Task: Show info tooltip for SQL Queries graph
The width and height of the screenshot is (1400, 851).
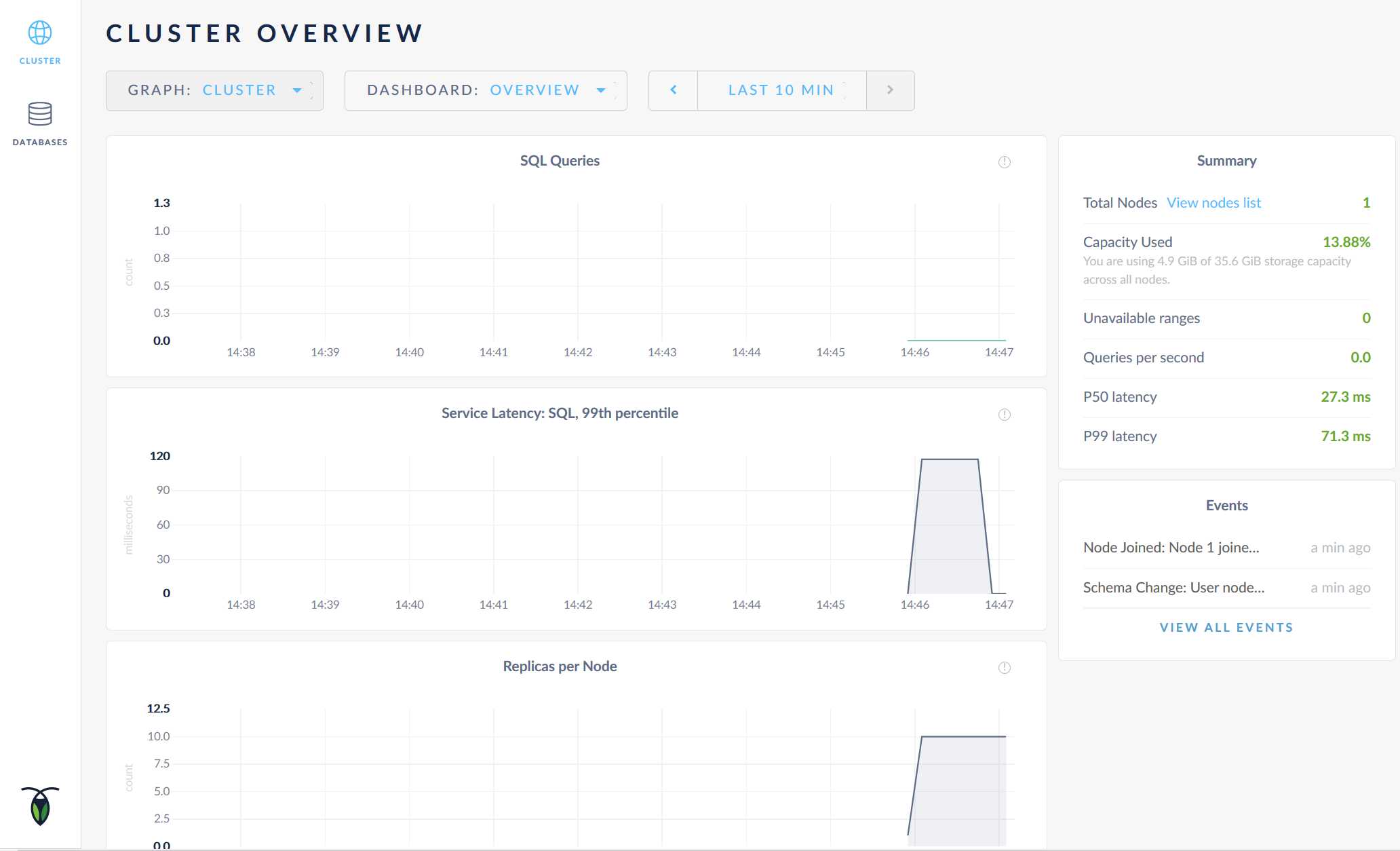Action: 1005,162
